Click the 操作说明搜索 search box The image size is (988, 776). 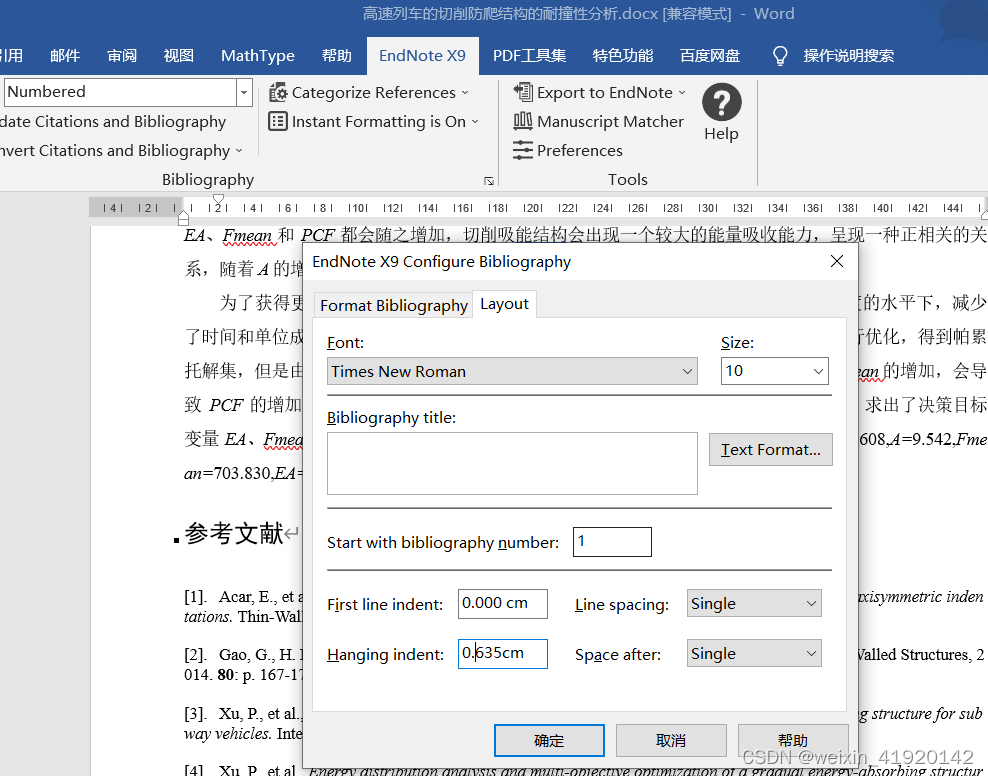tap(848, 56)
